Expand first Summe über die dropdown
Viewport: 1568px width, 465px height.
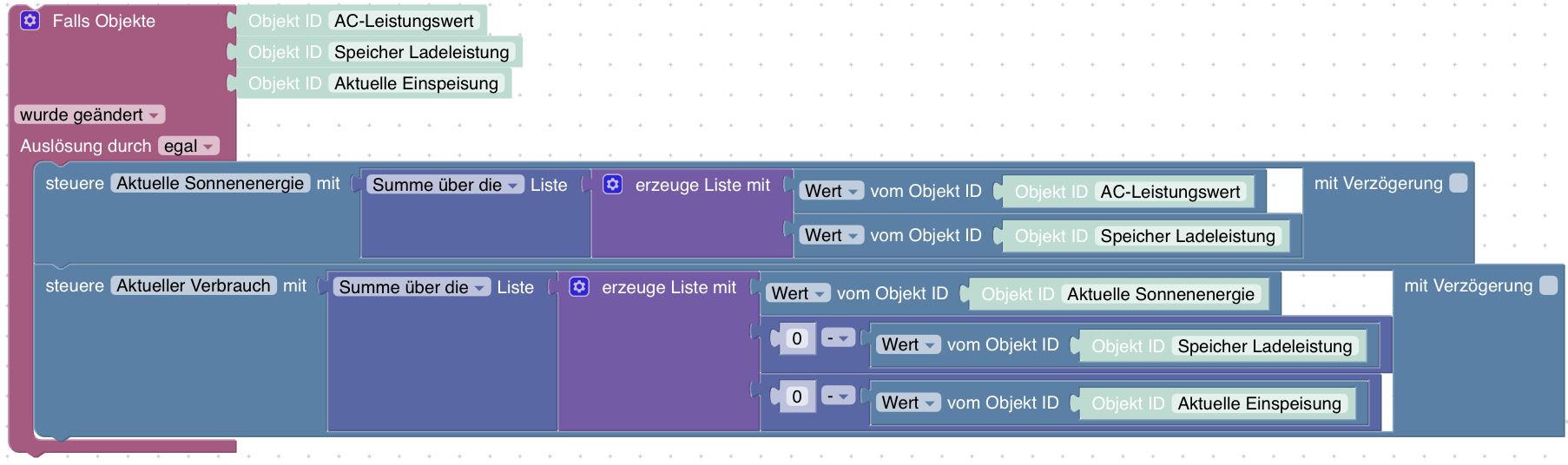(445, 185)
